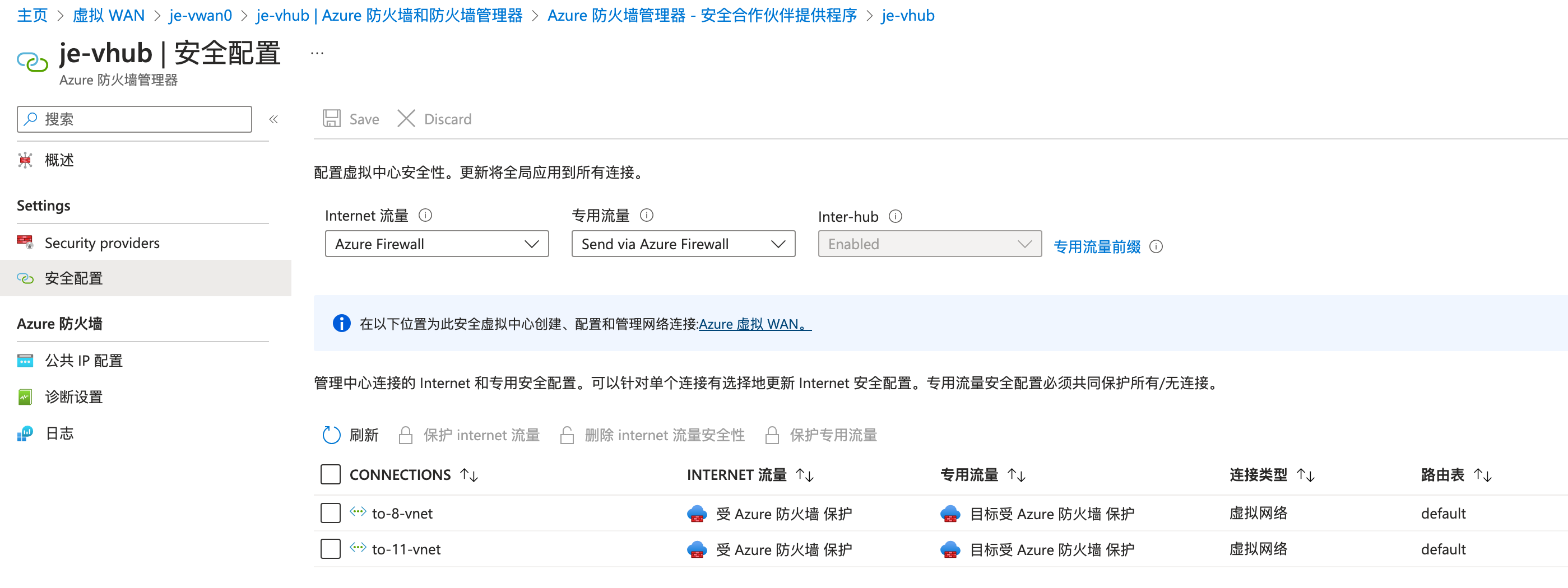Click the 概述 overview icon in sidebar
1568x588 pixels.
(25, 160)
